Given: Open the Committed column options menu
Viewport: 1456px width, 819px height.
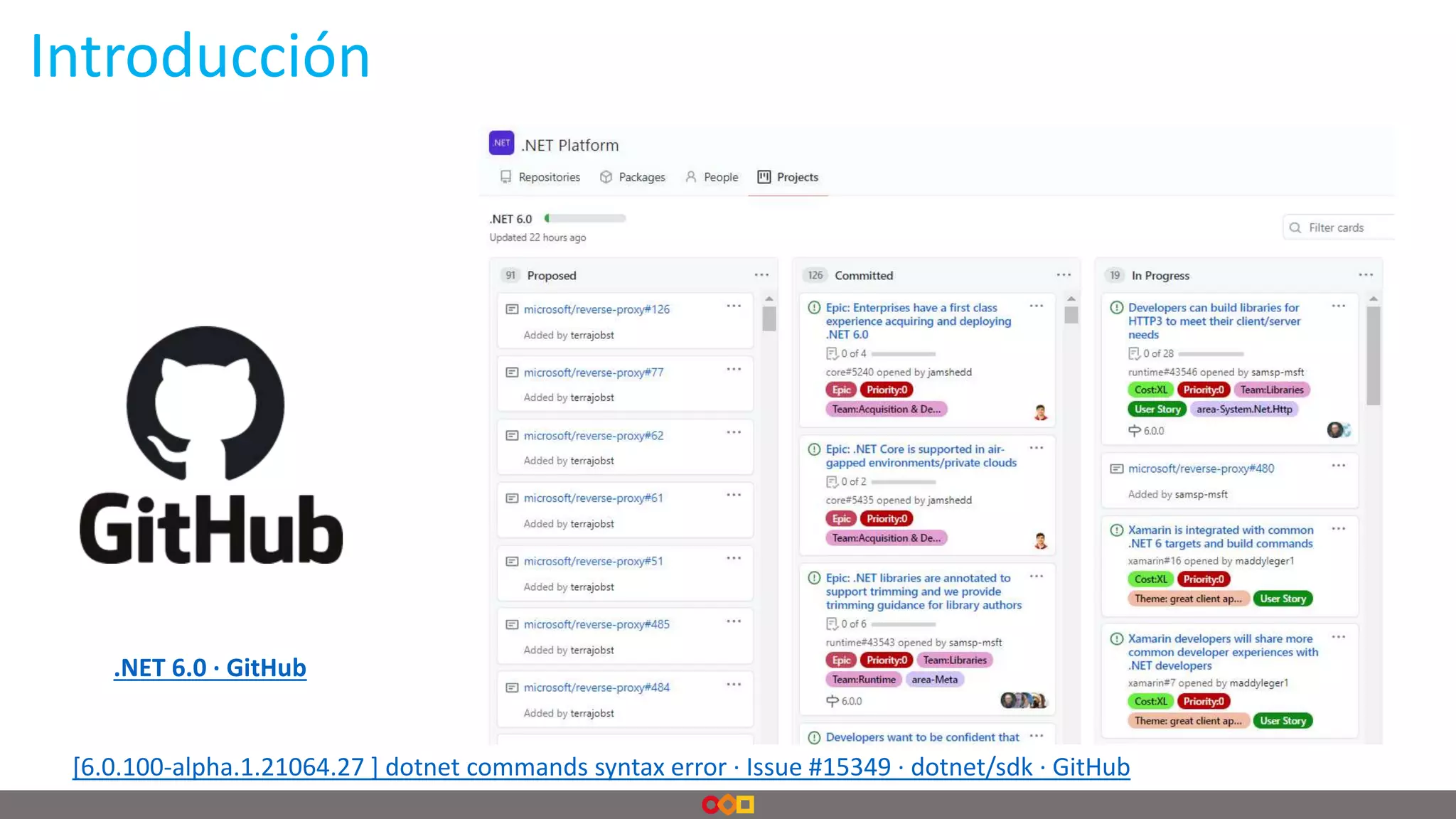Looking at the screenshot, I should tap(1064, 275).
